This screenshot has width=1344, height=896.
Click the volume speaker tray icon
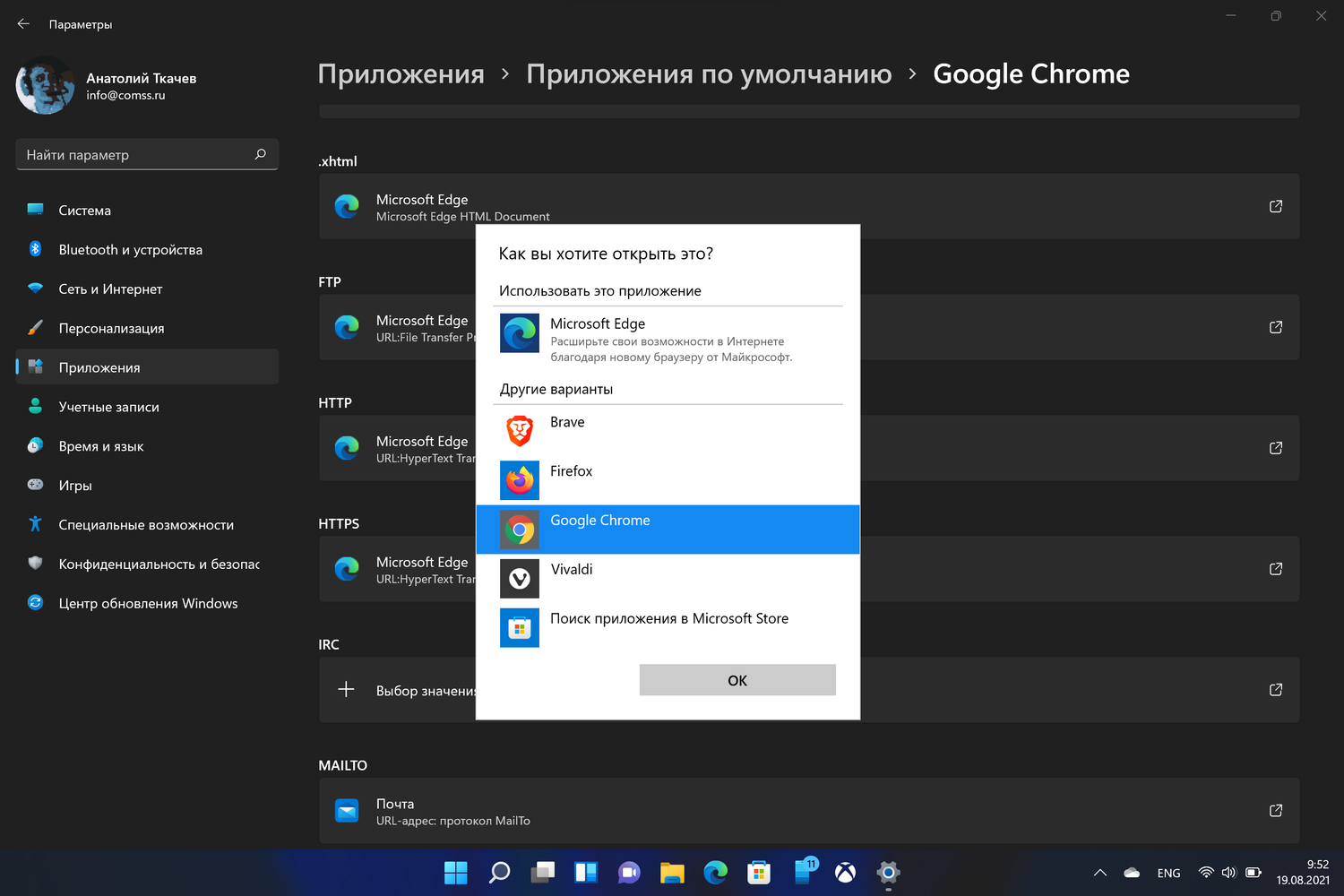point(1228,873)
